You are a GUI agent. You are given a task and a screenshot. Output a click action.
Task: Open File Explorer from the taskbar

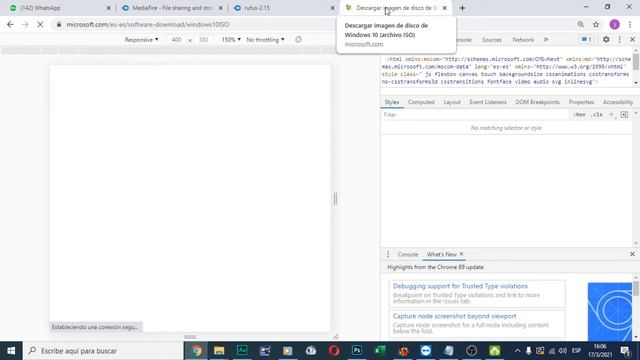click(x=219, y=351)
